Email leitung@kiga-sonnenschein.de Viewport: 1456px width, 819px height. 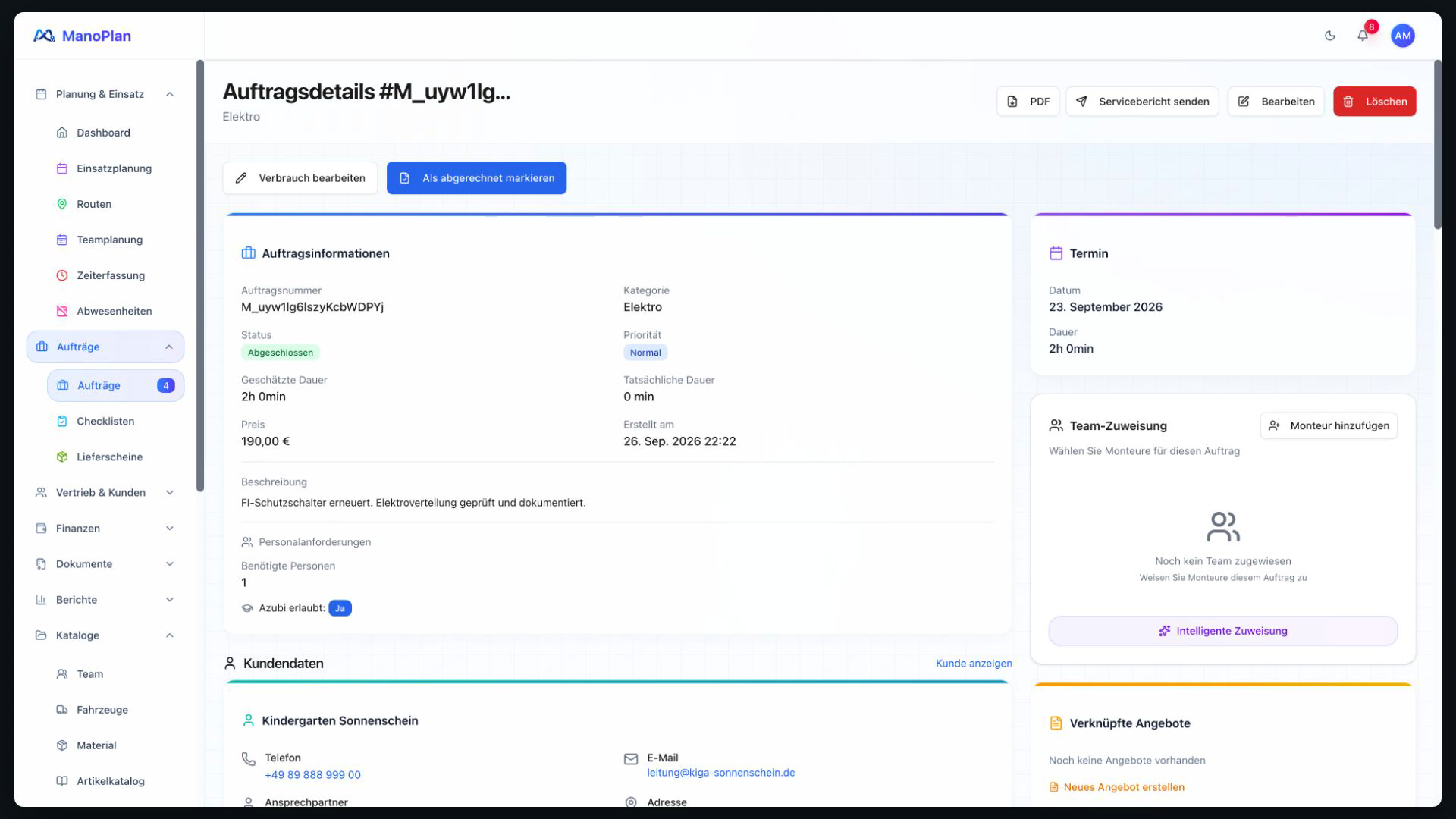tap(720, 773)
